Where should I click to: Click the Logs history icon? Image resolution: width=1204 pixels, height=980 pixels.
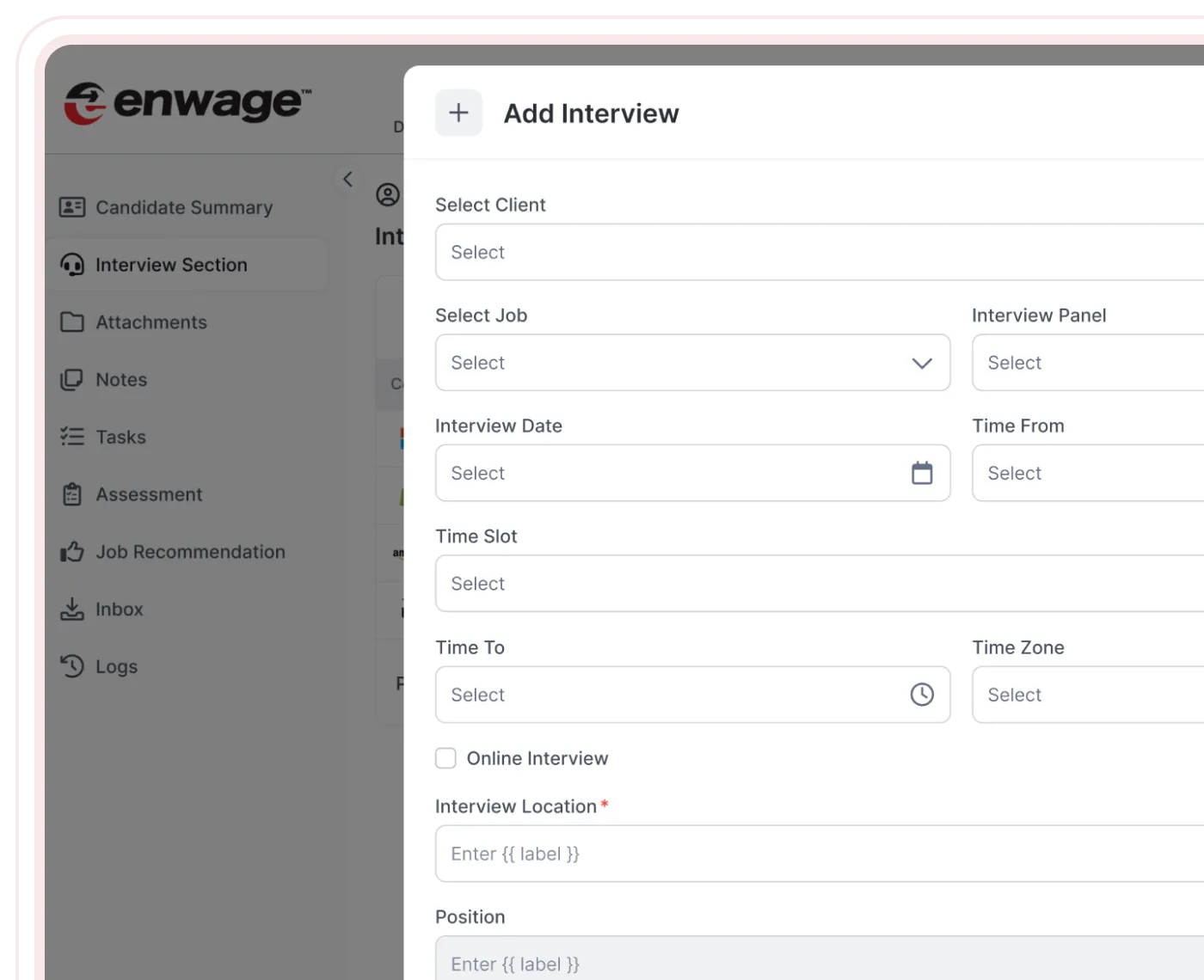point(72,666)
